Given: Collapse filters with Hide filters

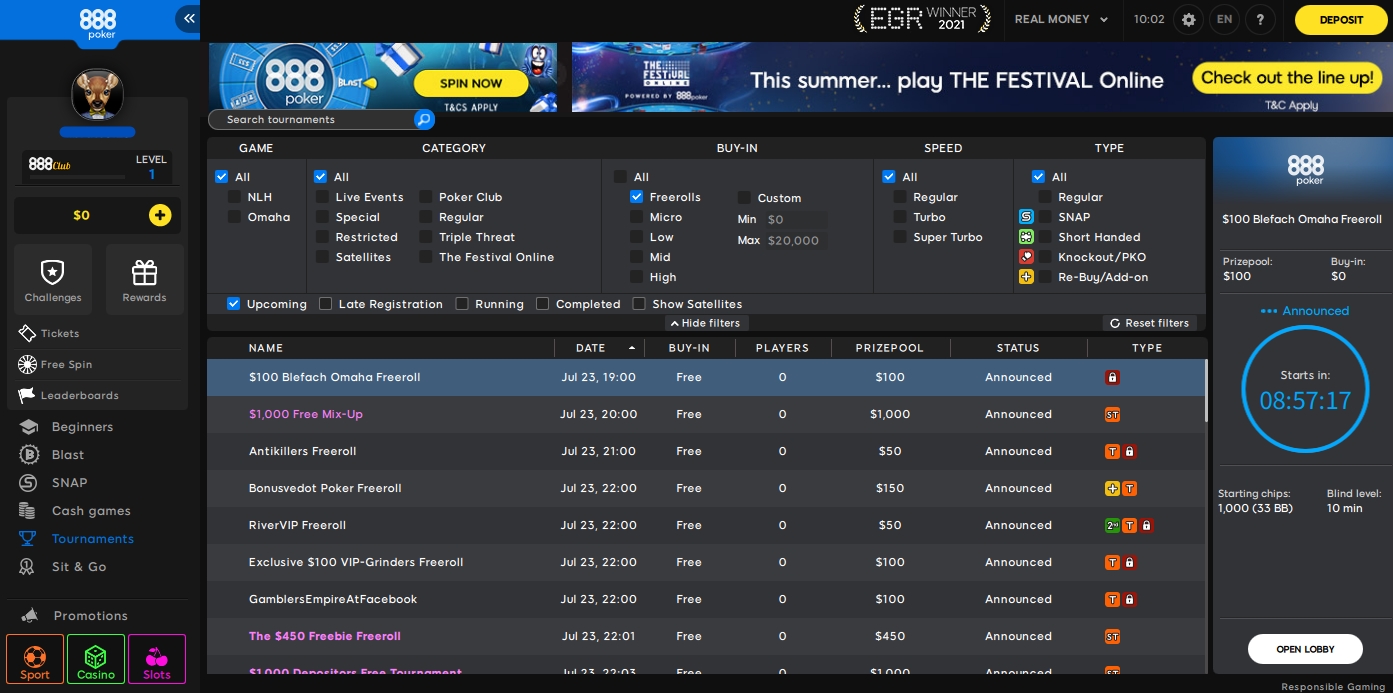Looking at the screenshot, I should [x=706, y=323].
